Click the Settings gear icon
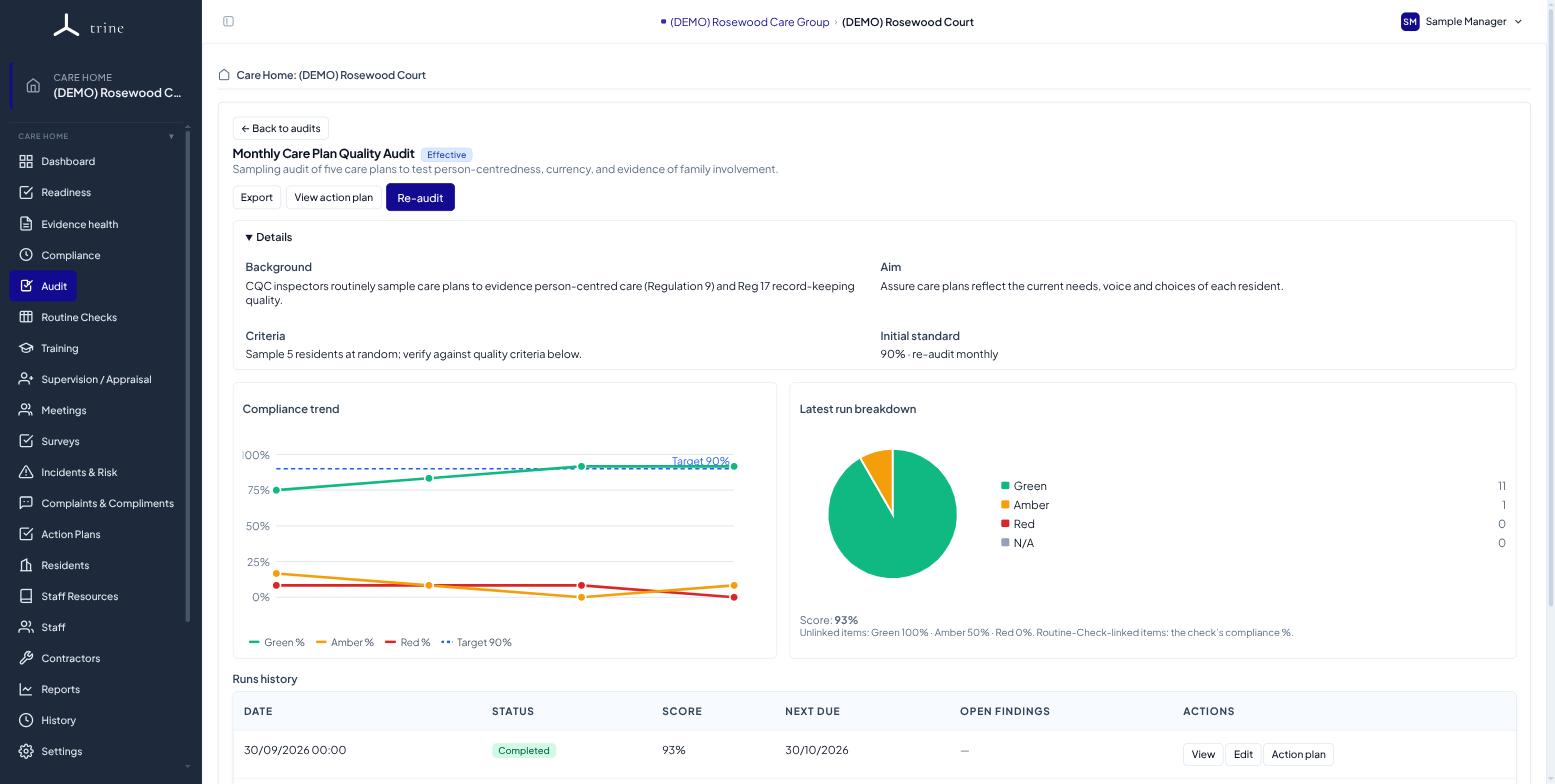 [x=26, y=751]
